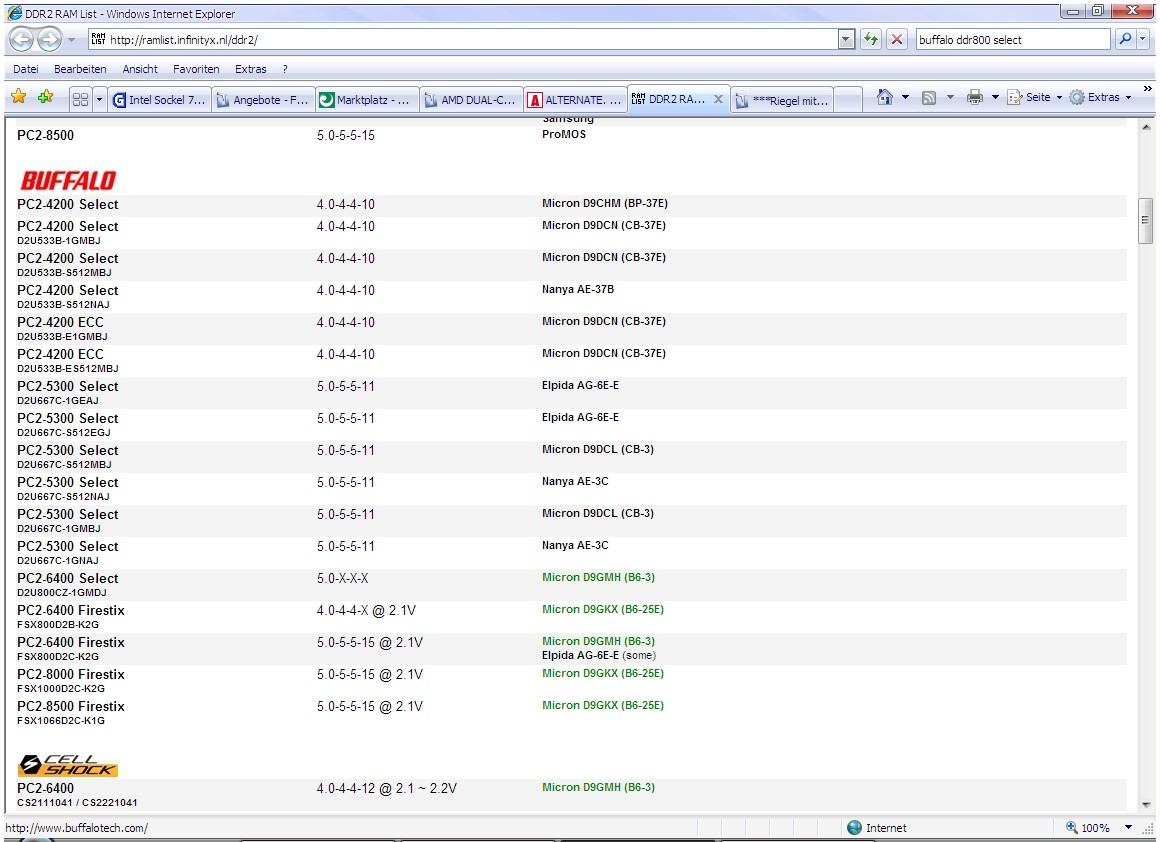The image size is (1160, 842).
Task: Open recent pages dropdown arrow
Action: (72, 40)
